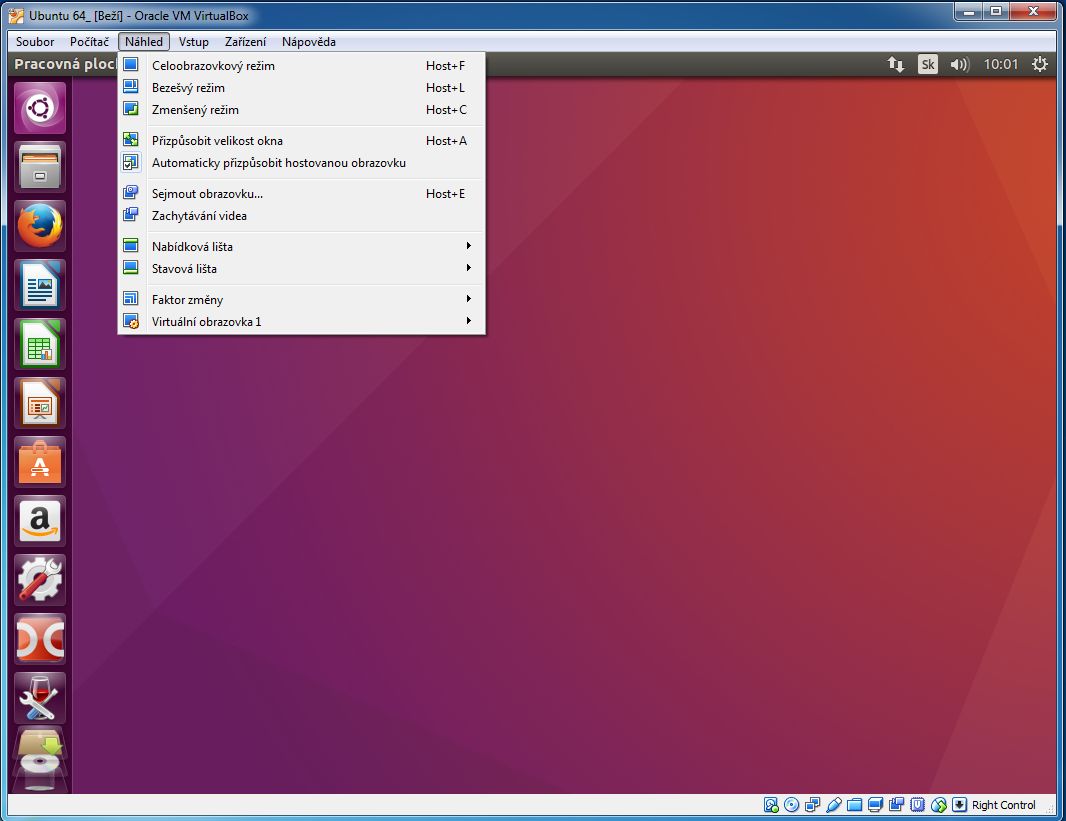Open Ubuntu Dash search in launcher
Viewport: 1066px width, 821px height.
pyautogui.click(x=40, y=108)
